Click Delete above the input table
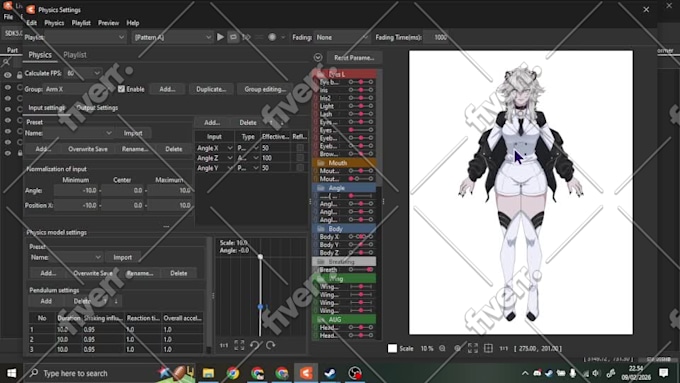Screen dimensions: 680x383 point(248,123)
